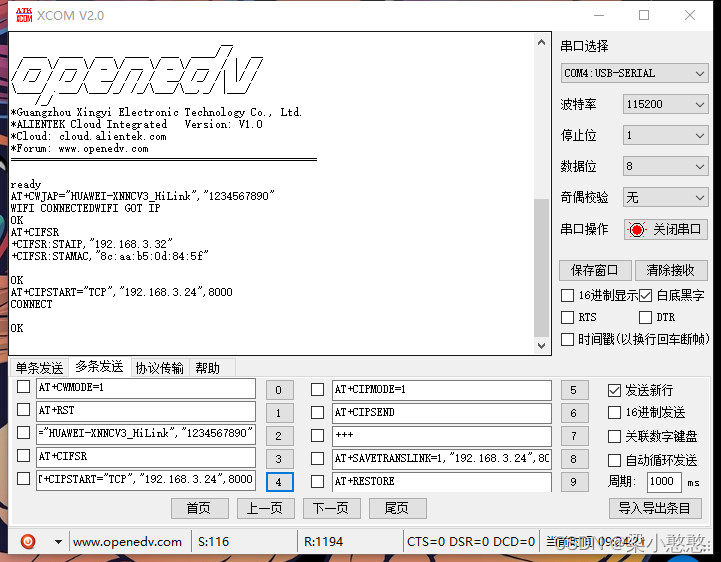Click the status bar dropdown arrow icon
This screenshot has height=562, width=721.
(x=58, y=542)
